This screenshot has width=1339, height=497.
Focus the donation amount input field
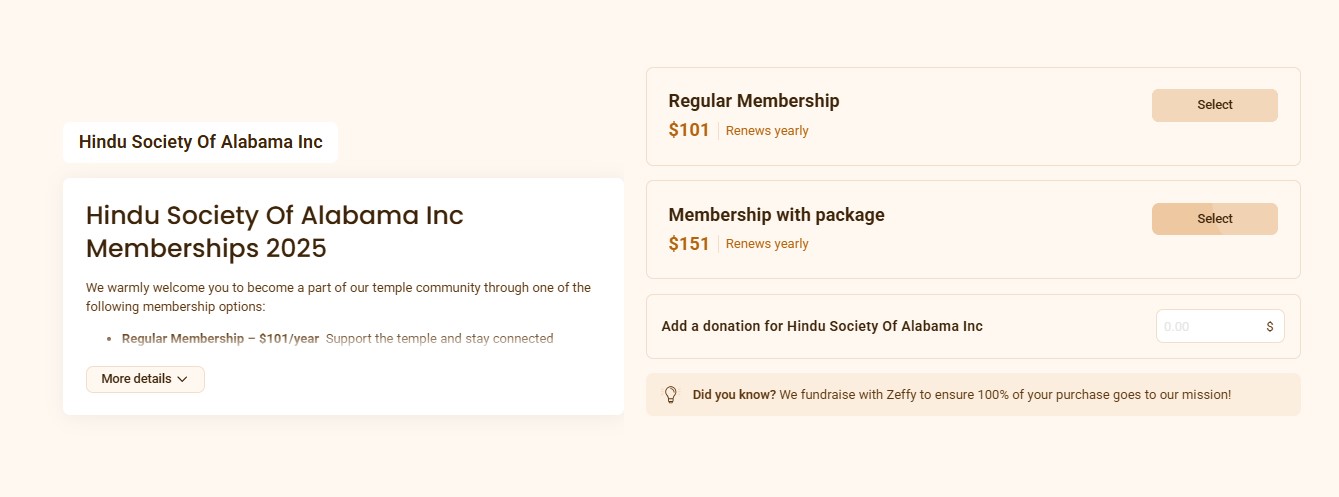(1220, 326)
